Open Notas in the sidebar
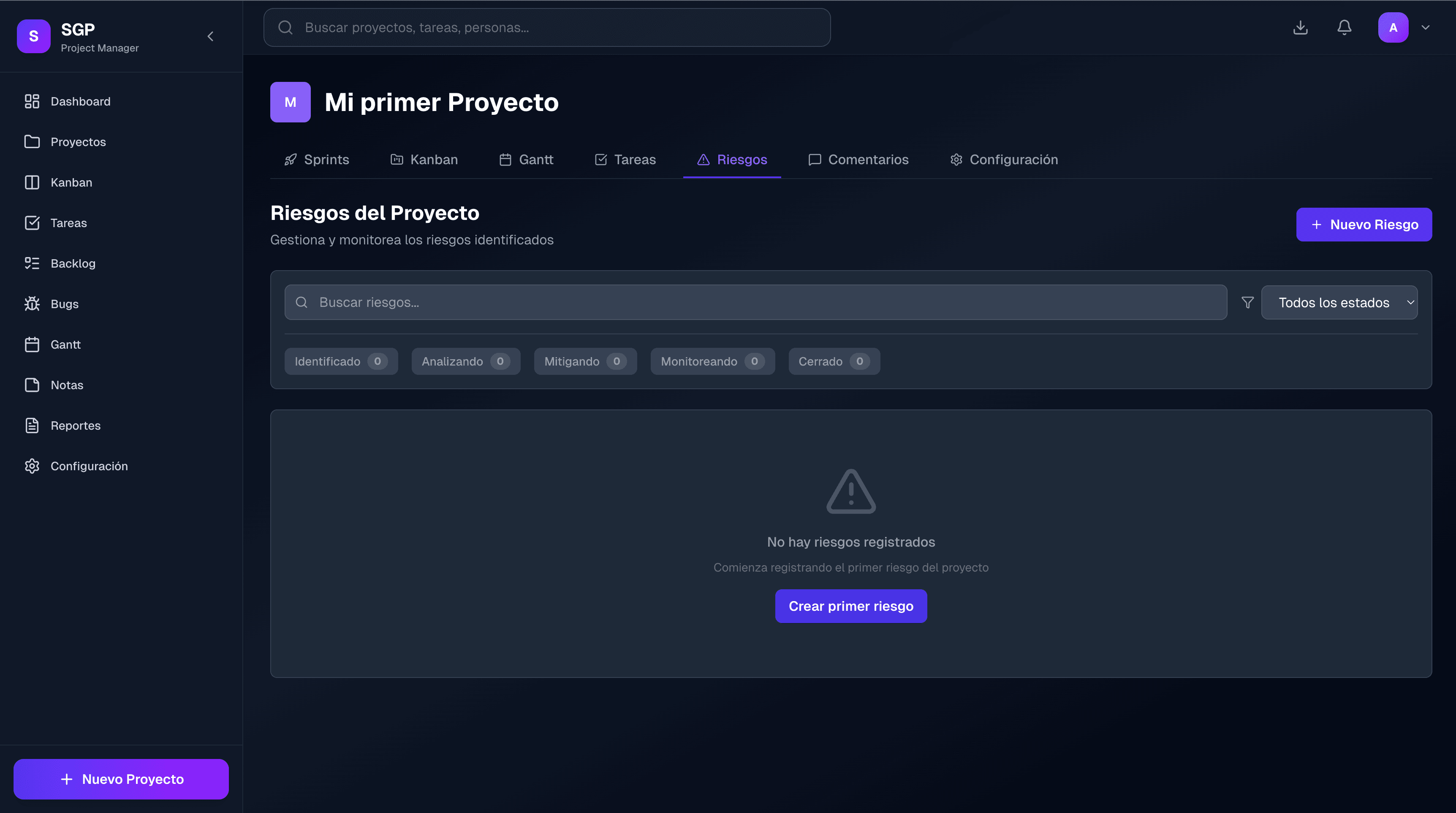Screen dimensions: 1456x813 click(67, 385)
